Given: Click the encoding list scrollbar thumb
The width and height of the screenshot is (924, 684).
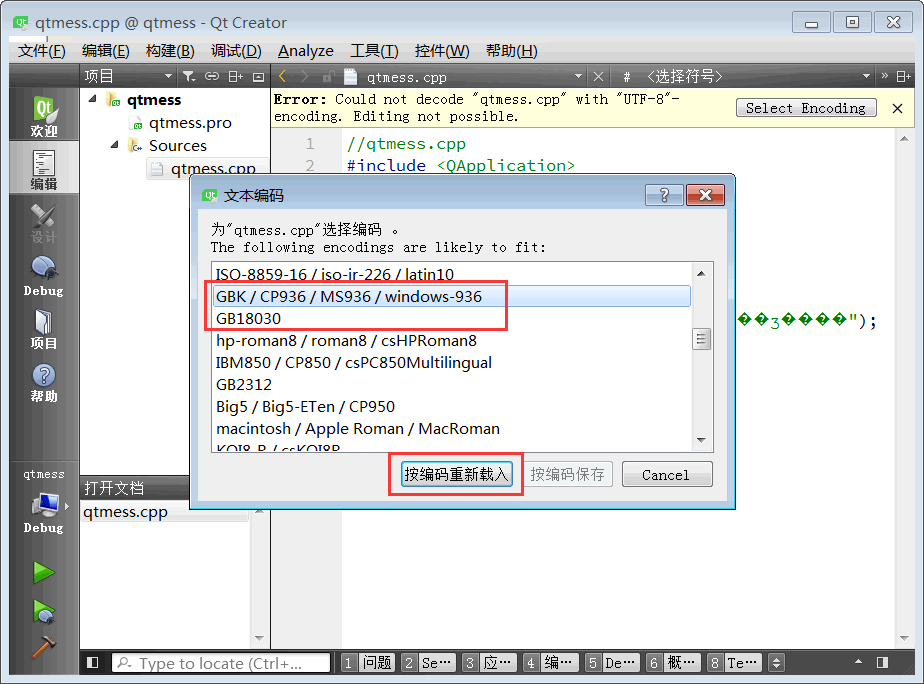Looking at the screenshot, I should click(x=701, y=339).
